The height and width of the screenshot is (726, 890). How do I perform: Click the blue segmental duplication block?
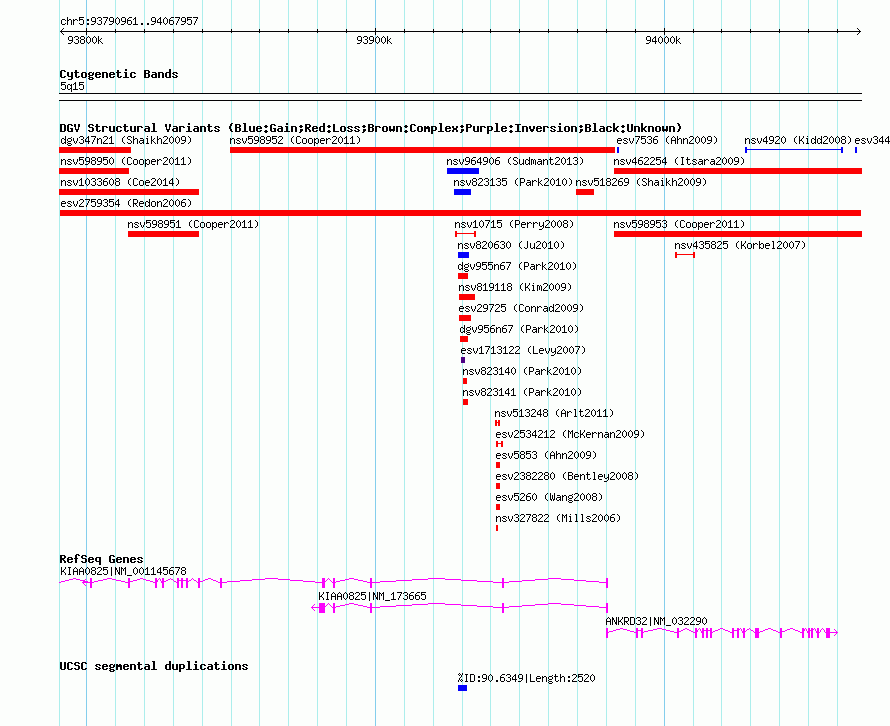click(463, 688)
